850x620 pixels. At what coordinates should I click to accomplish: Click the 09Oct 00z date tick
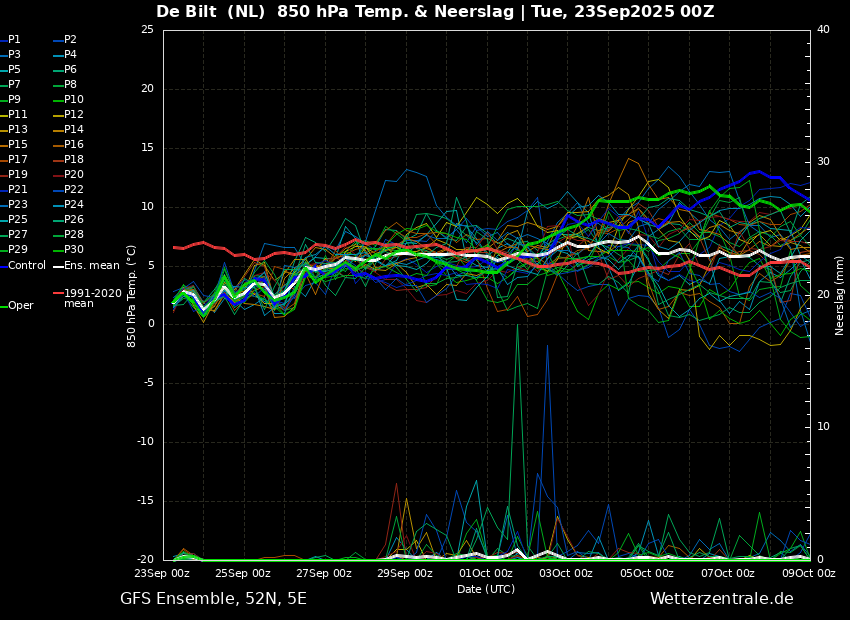pos(809,573)
